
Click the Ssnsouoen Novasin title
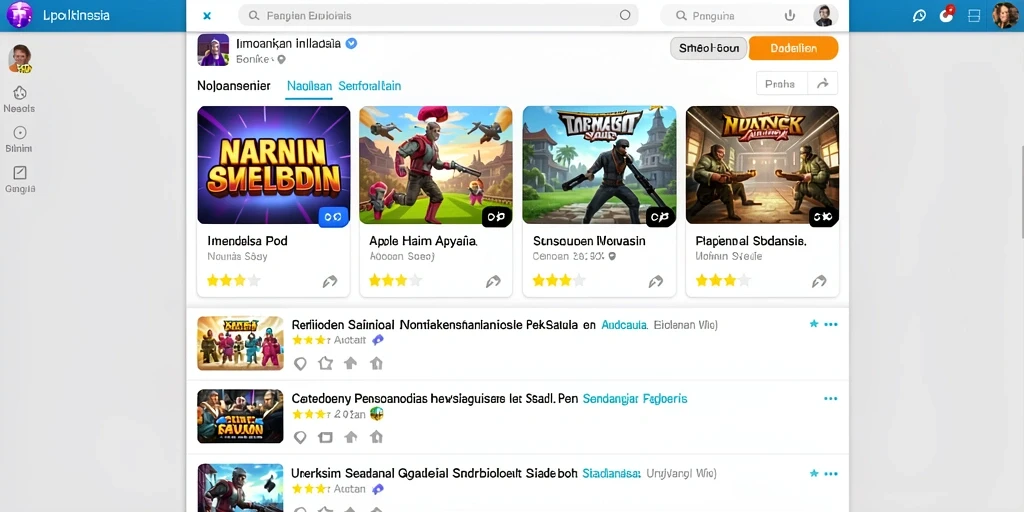589,241
